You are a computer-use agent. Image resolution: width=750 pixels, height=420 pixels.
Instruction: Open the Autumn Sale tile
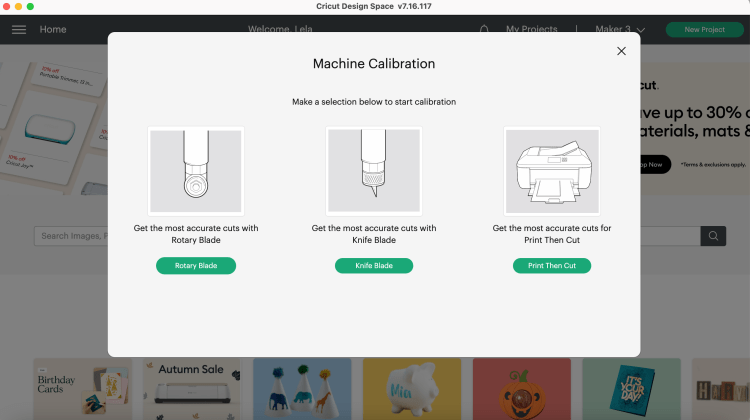(x=192, y=389)
